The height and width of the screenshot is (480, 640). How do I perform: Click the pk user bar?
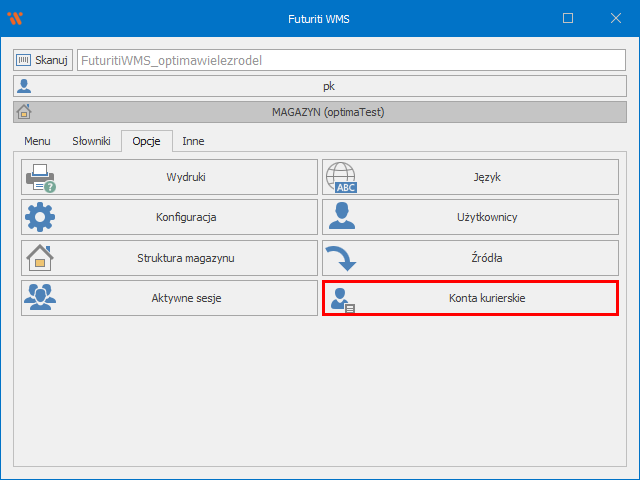click(328, 86)
